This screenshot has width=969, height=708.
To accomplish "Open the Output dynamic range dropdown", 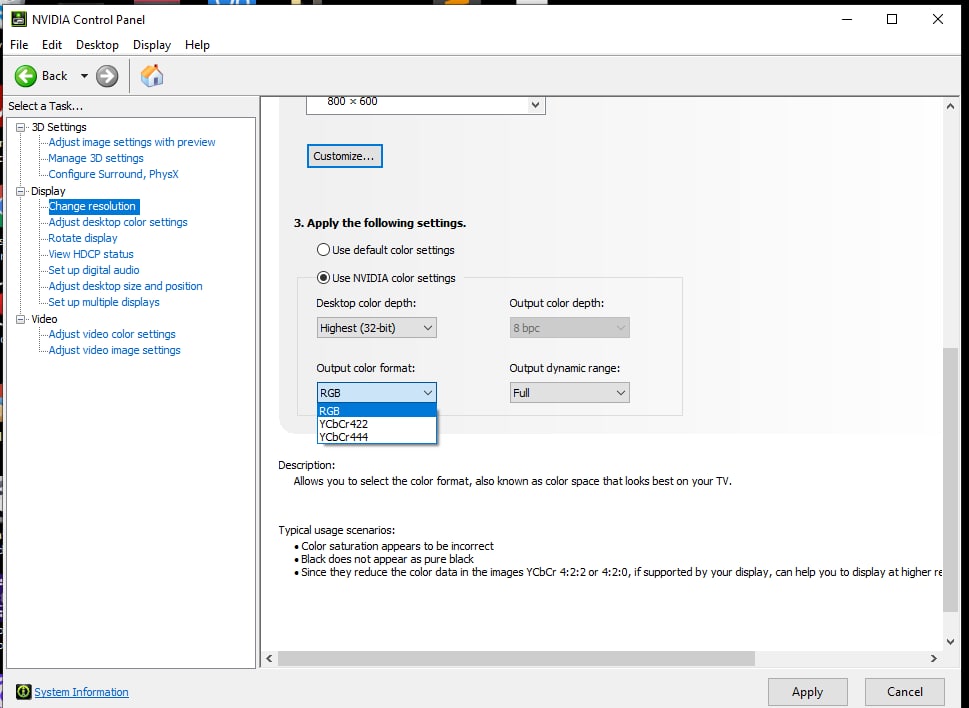I will [569, 392].
